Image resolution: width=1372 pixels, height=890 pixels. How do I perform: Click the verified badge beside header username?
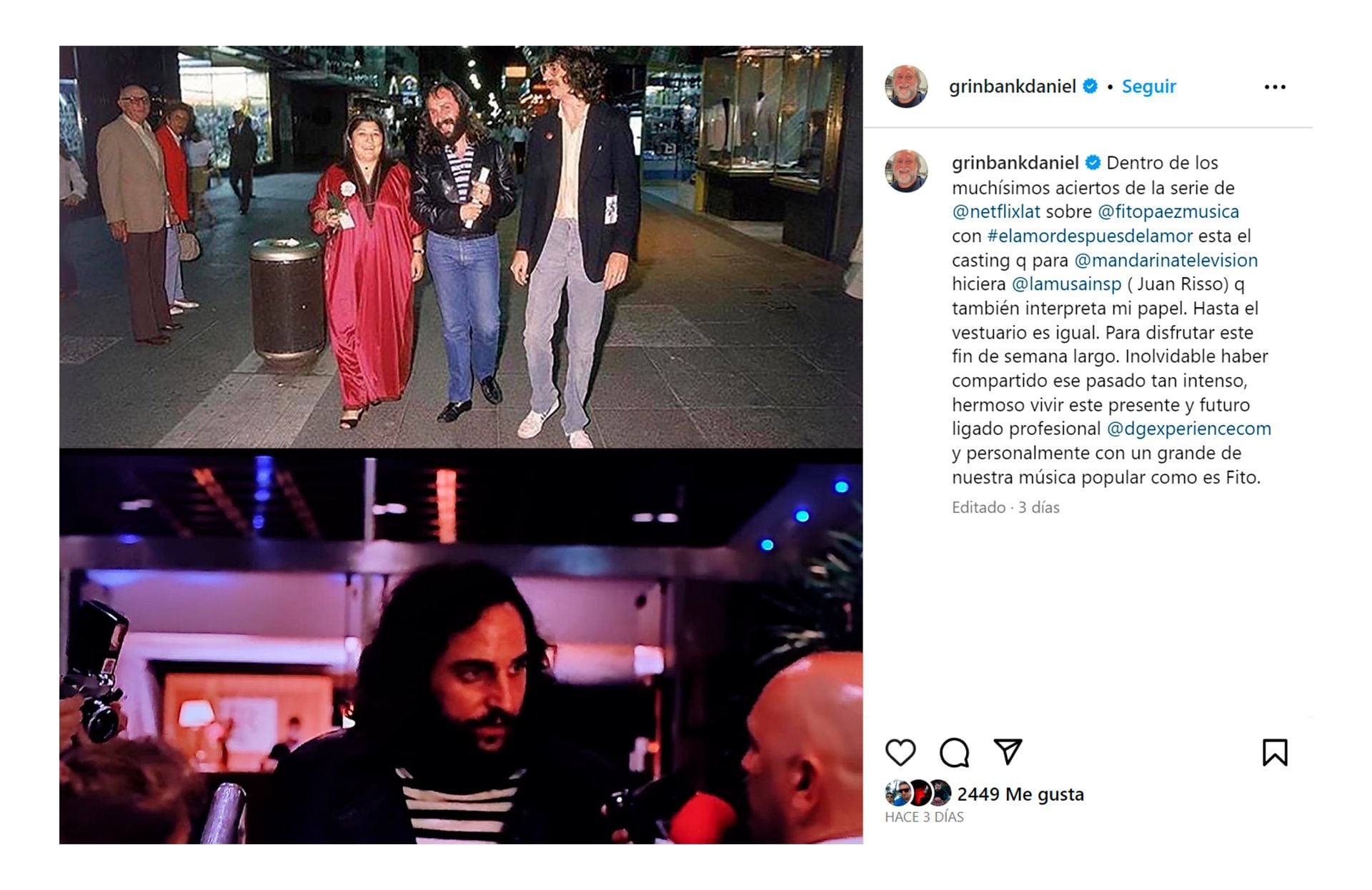click(x=1090, y=86)
